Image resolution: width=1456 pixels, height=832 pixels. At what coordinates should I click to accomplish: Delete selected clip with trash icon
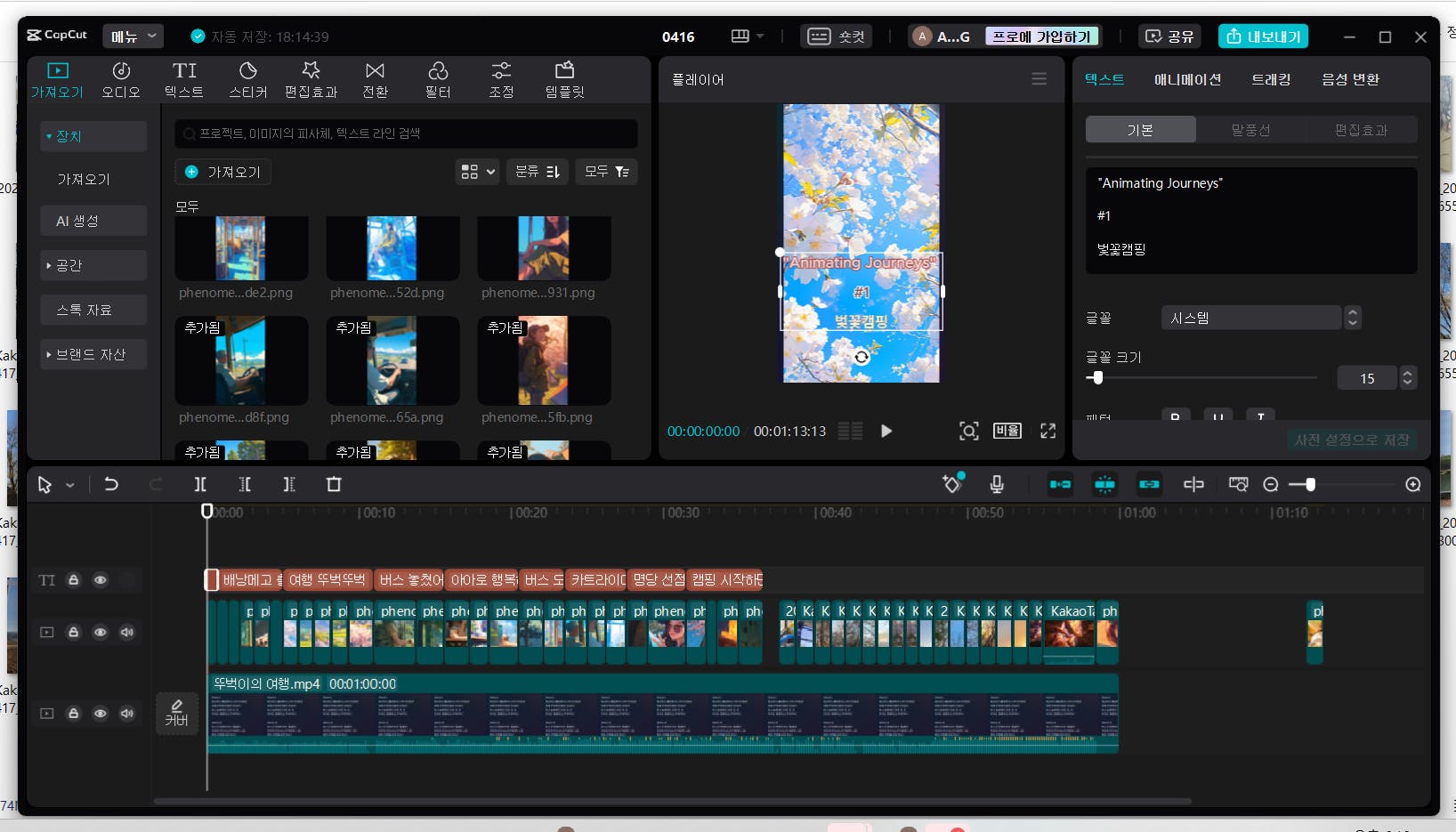click(334, 484)
